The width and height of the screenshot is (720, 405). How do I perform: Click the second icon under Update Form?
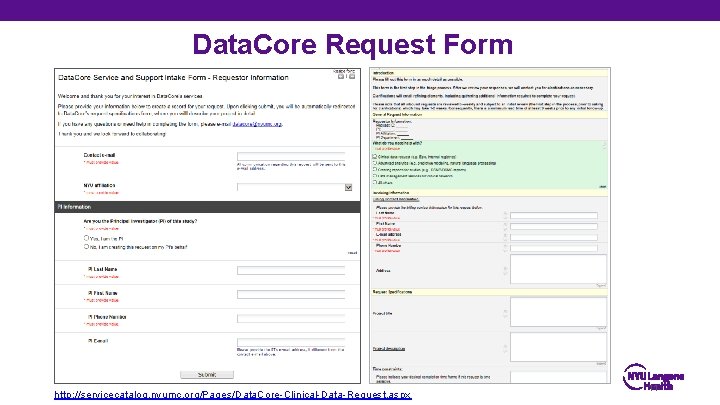tap(352, 77)
